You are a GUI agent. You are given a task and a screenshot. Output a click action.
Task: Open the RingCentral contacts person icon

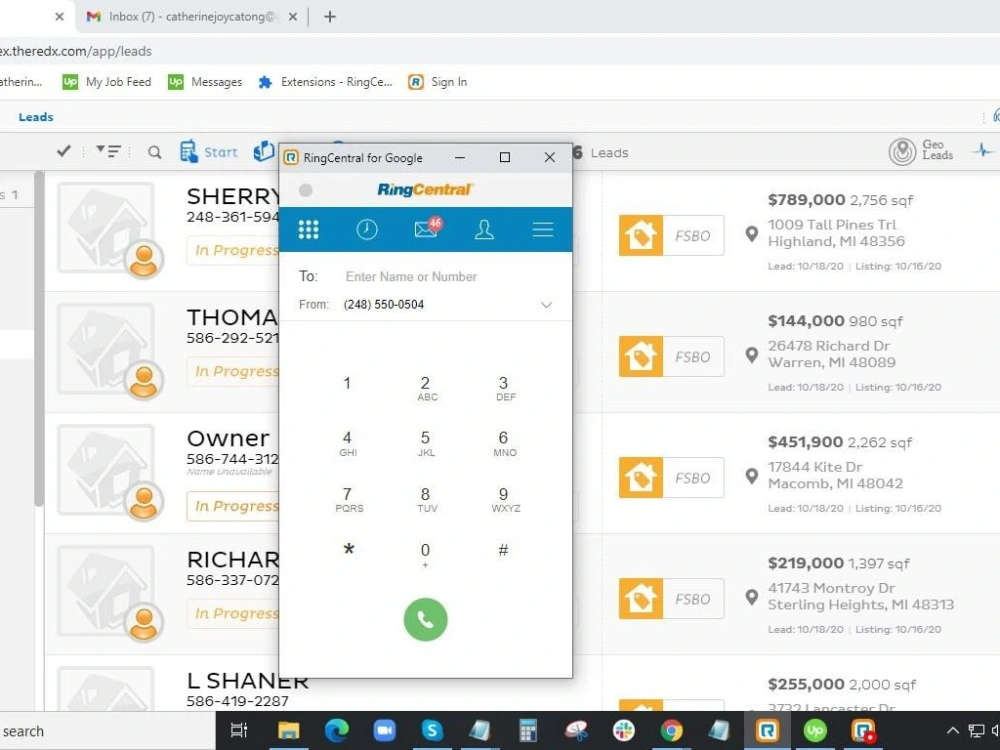pos(484,230)
